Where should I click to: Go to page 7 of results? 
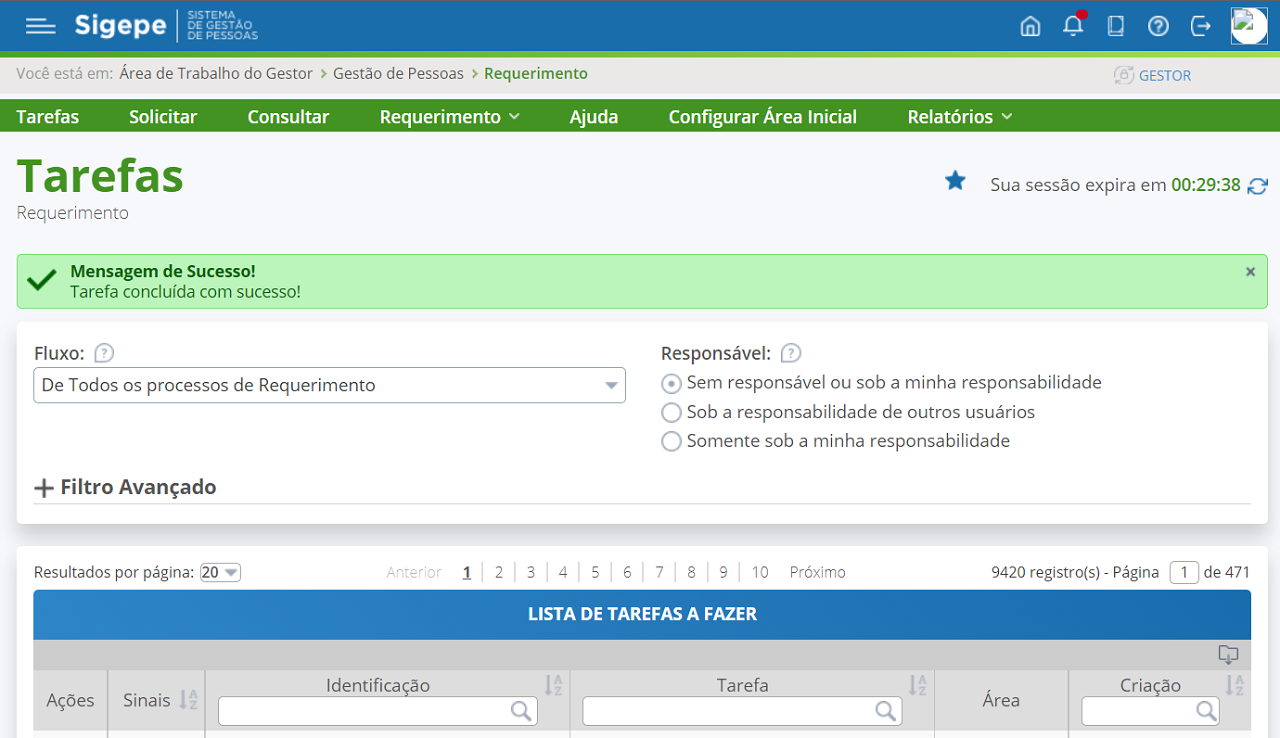tap(660, 573)
